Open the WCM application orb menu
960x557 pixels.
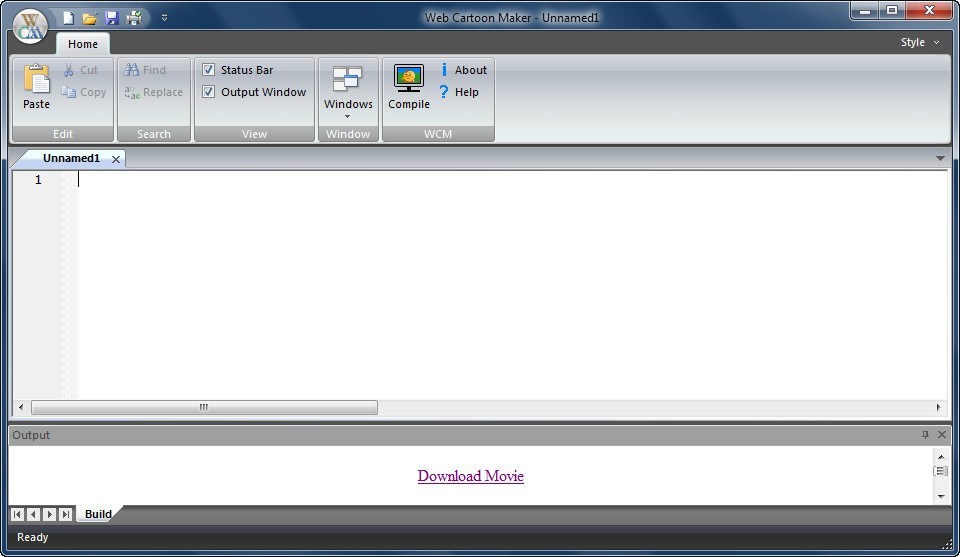click(x=30, y=26)
